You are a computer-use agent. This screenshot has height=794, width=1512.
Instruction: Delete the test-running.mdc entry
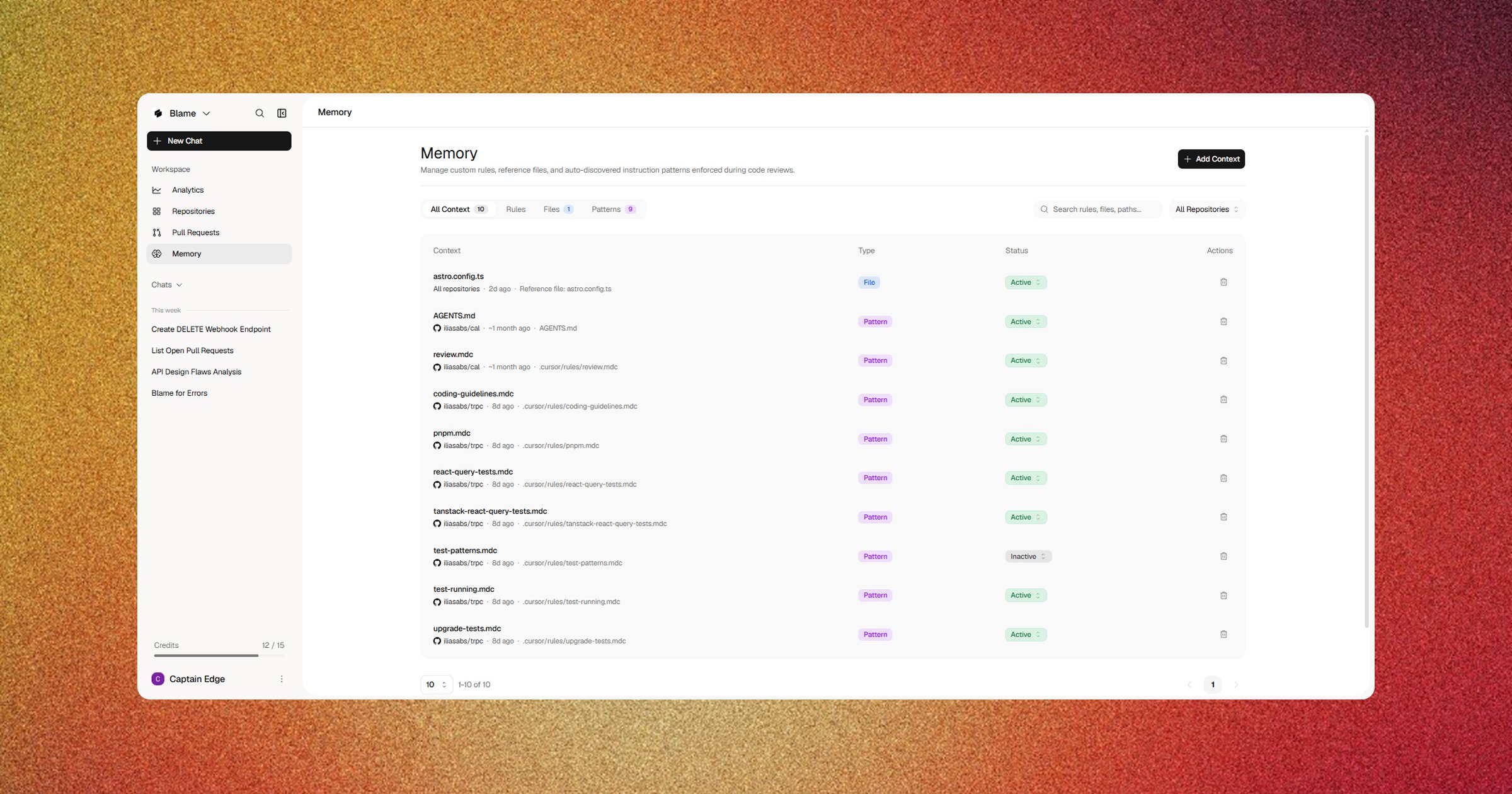pyautogui.click(x=1223, y=595)
